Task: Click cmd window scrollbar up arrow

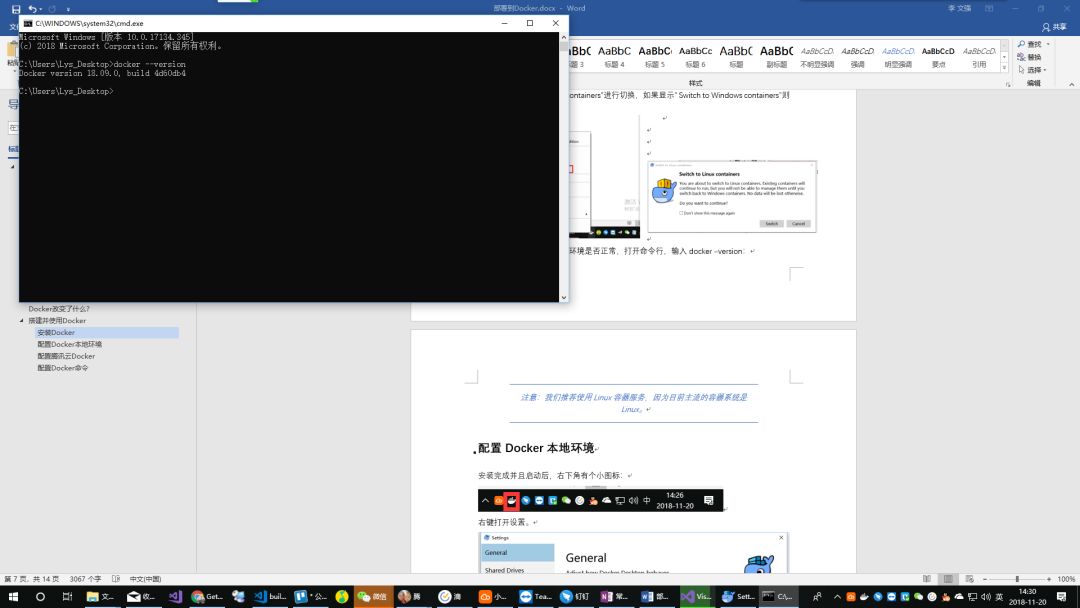Action: [564, 37]
